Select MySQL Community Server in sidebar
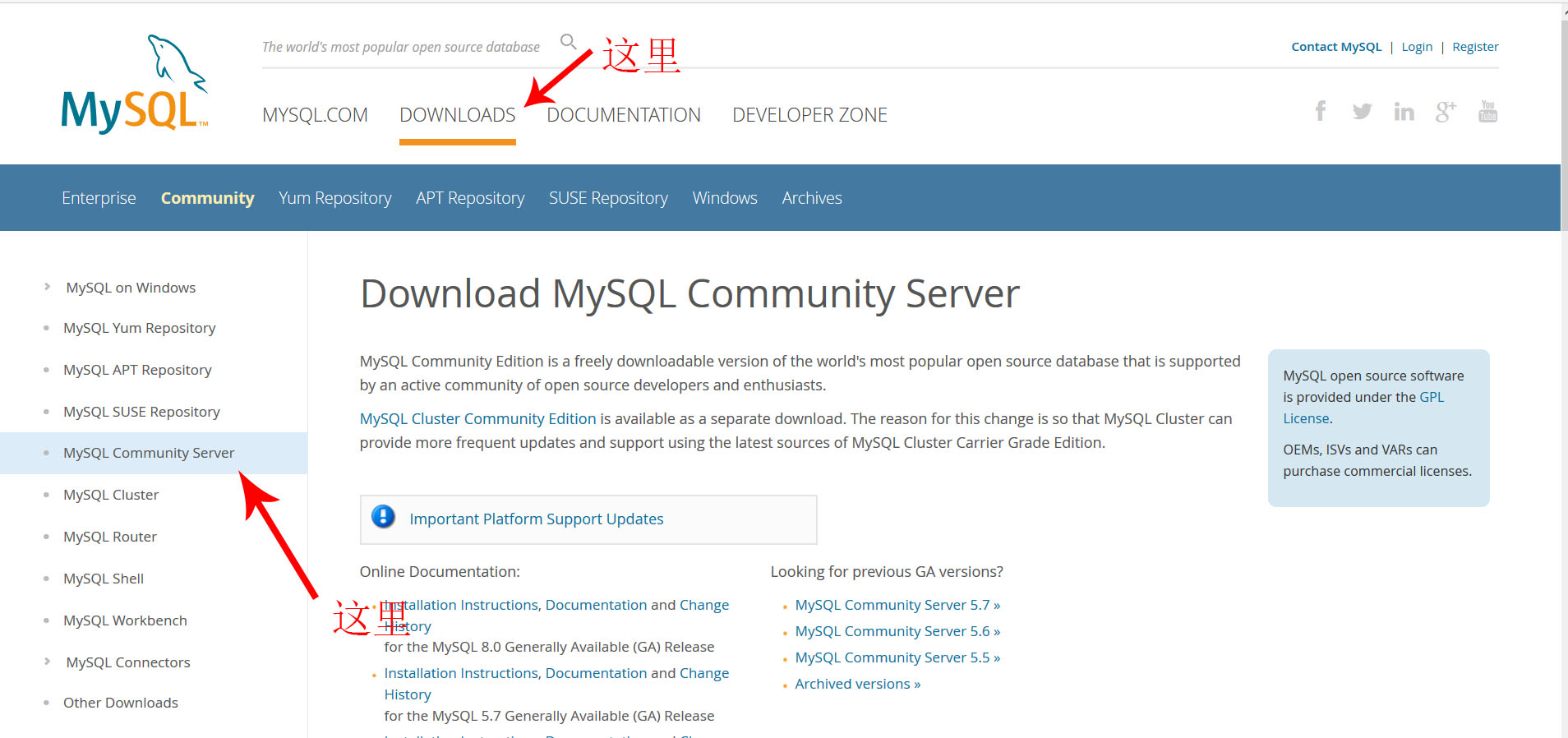This screenshot has height=738, width=1568. coord(149,453)
